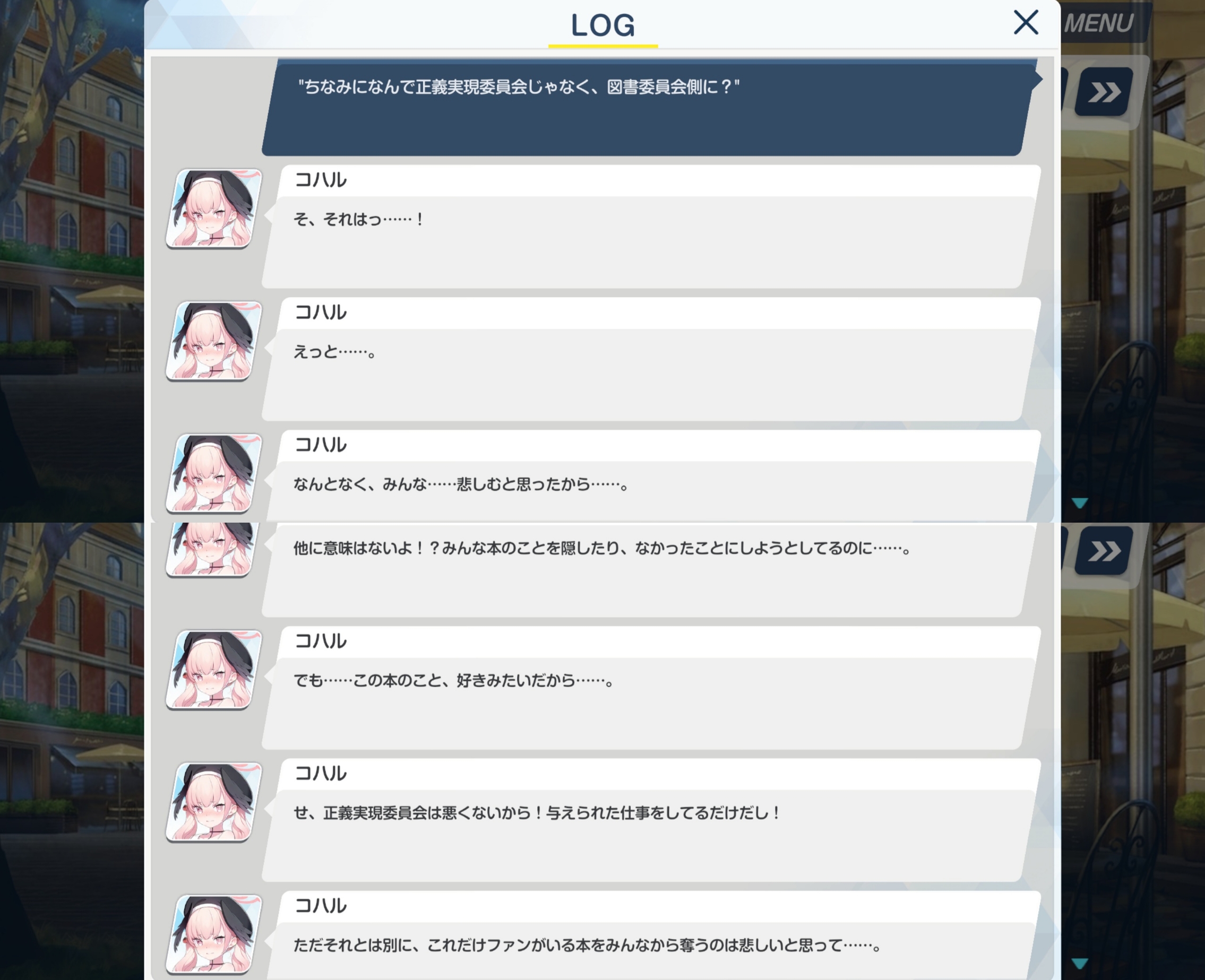Tap Koharu portrait beside なんとなく、みんな line
1205x980 pixels.
(213, 473)
